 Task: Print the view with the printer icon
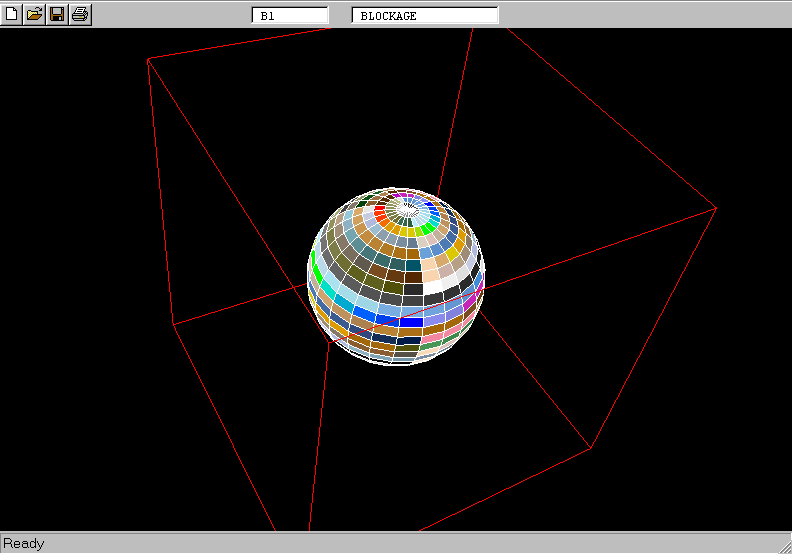[x=80, y=14]
